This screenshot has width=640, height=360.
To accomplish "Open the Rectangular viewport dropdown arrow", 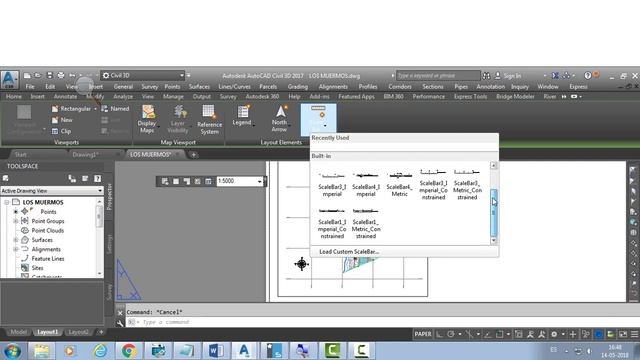I will pos(95,109).
